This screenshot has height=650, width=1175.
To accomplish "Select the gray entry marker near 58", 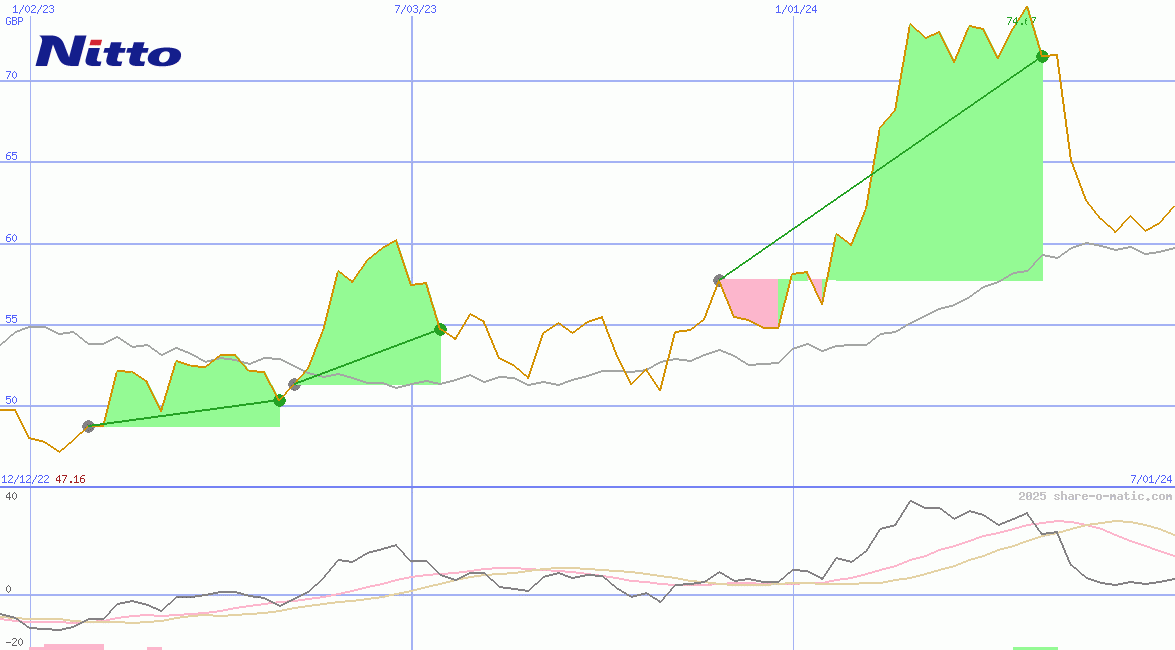I will [719, 280].
